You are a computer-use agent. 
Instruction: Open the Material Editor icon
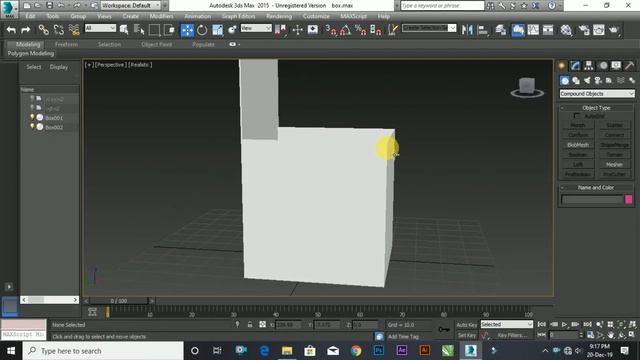[x=566, y=30]
